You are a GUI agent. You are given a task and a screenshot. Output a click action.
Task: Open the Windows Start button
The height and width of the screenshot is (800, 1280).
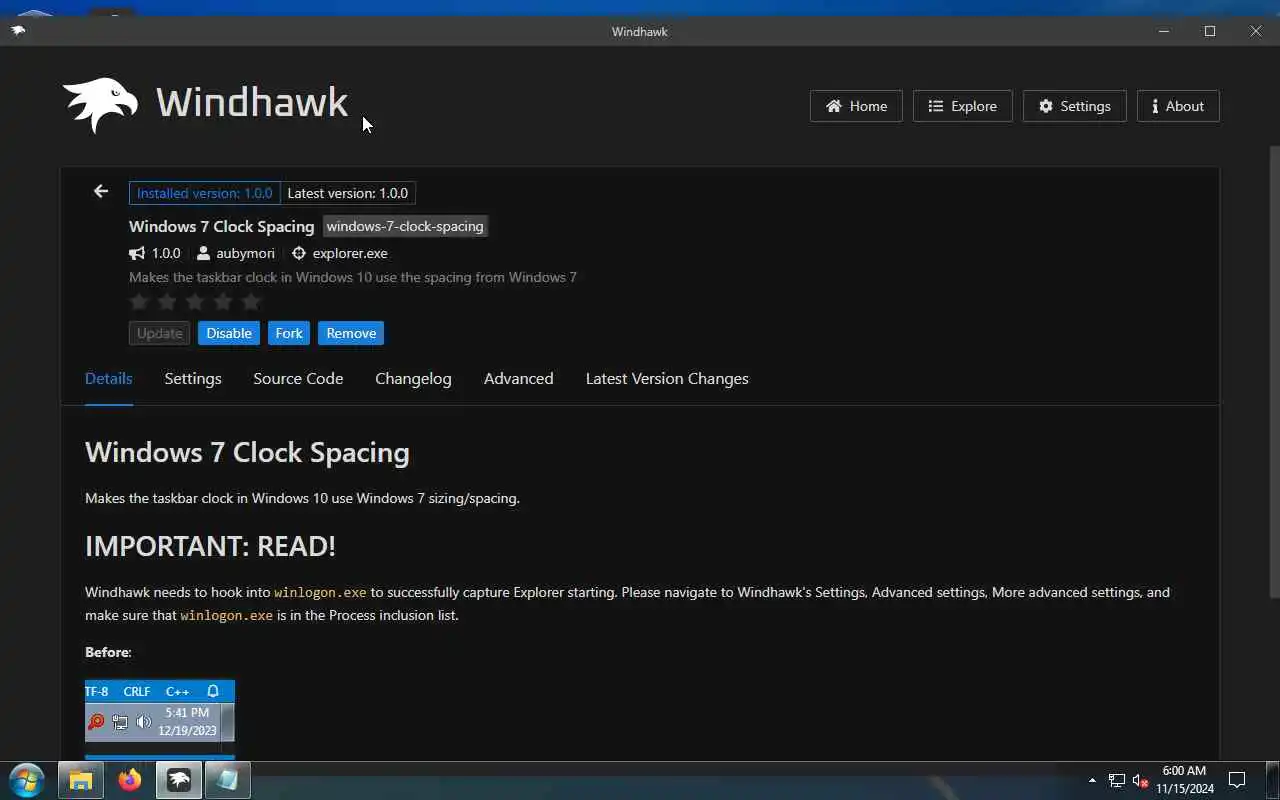pos(26,780)
